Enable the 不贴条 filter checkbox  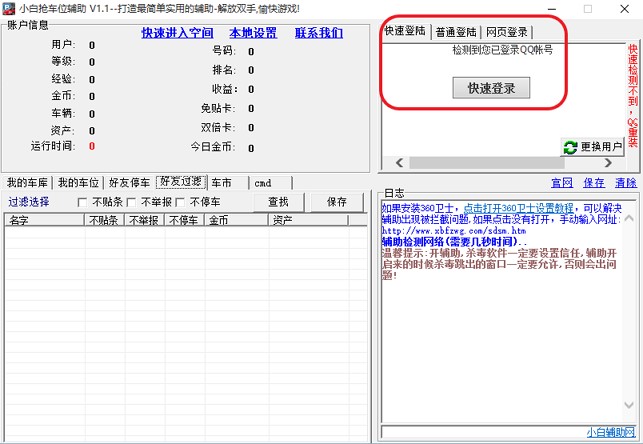pos(82,202)
